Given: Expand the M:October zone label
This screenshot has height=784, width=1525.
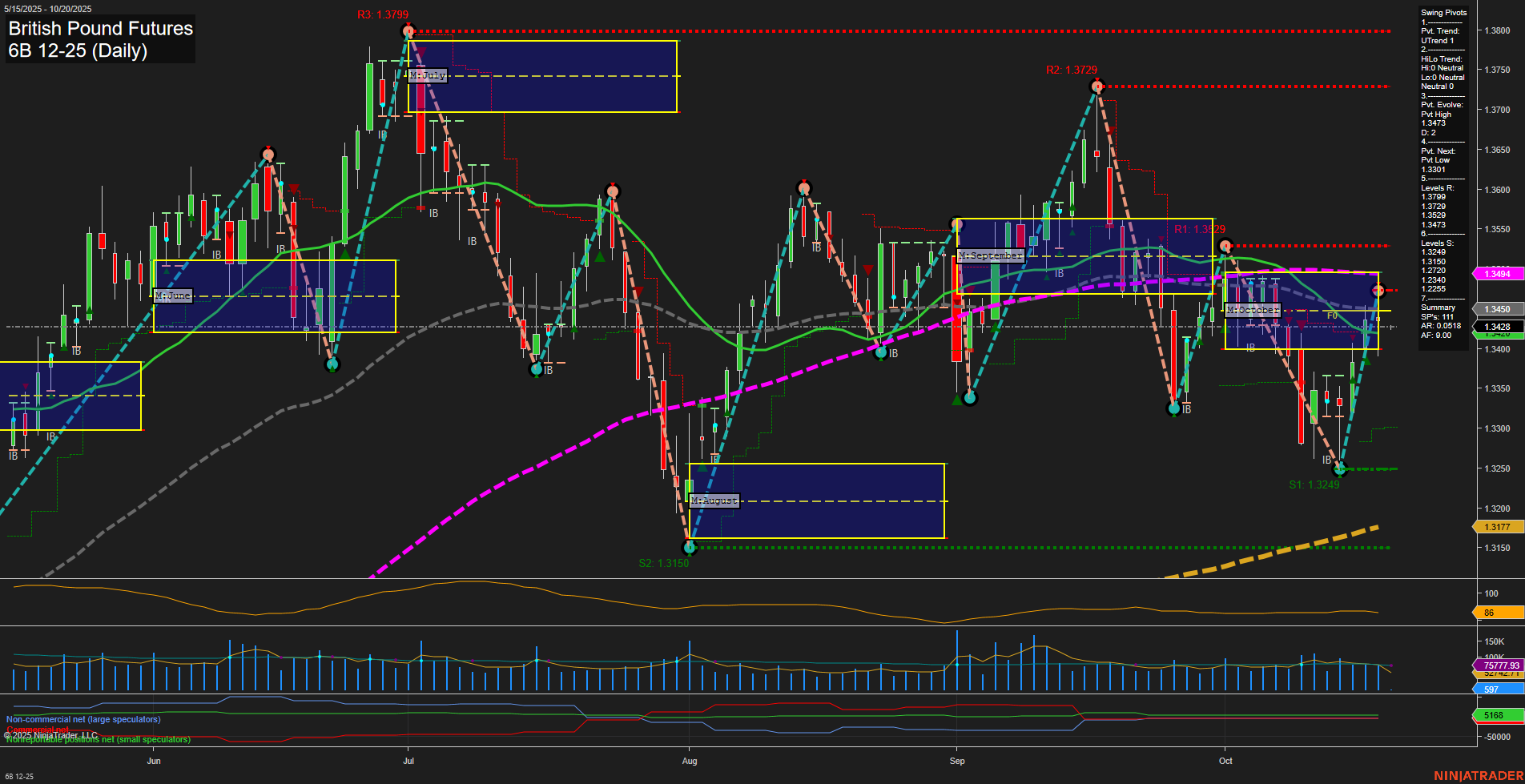Looking at the screenshot, I should 1254,309.
